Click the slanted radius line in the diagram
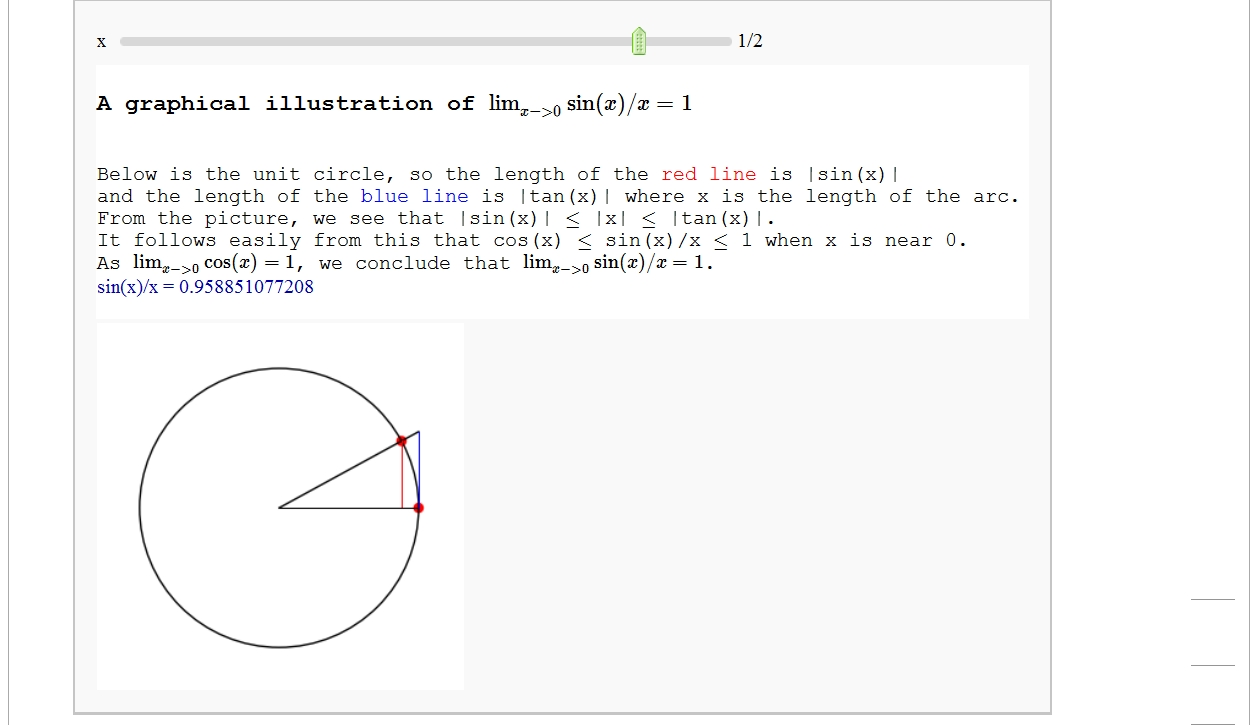The width and height of the screenshot is (1259, 725). point(340,474)
